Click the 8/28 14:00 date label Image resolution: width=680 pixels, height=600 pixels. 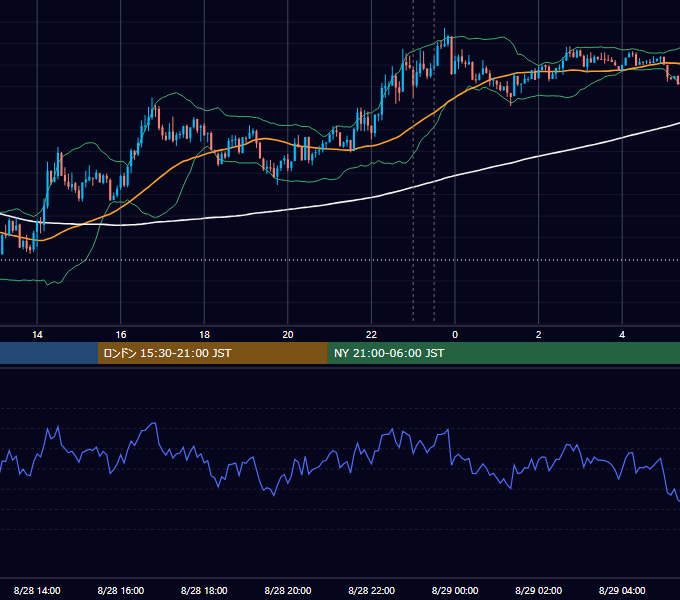point(37,590)
